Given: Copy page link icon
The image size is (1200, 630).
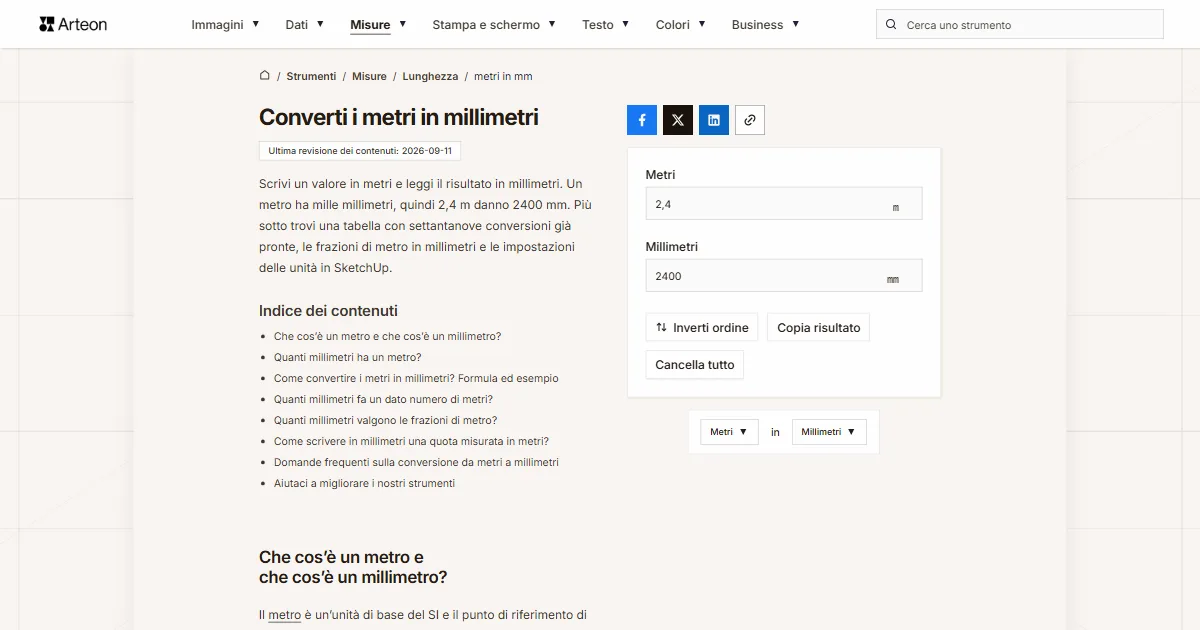Looking at the screenshot, I should (750, 120).
